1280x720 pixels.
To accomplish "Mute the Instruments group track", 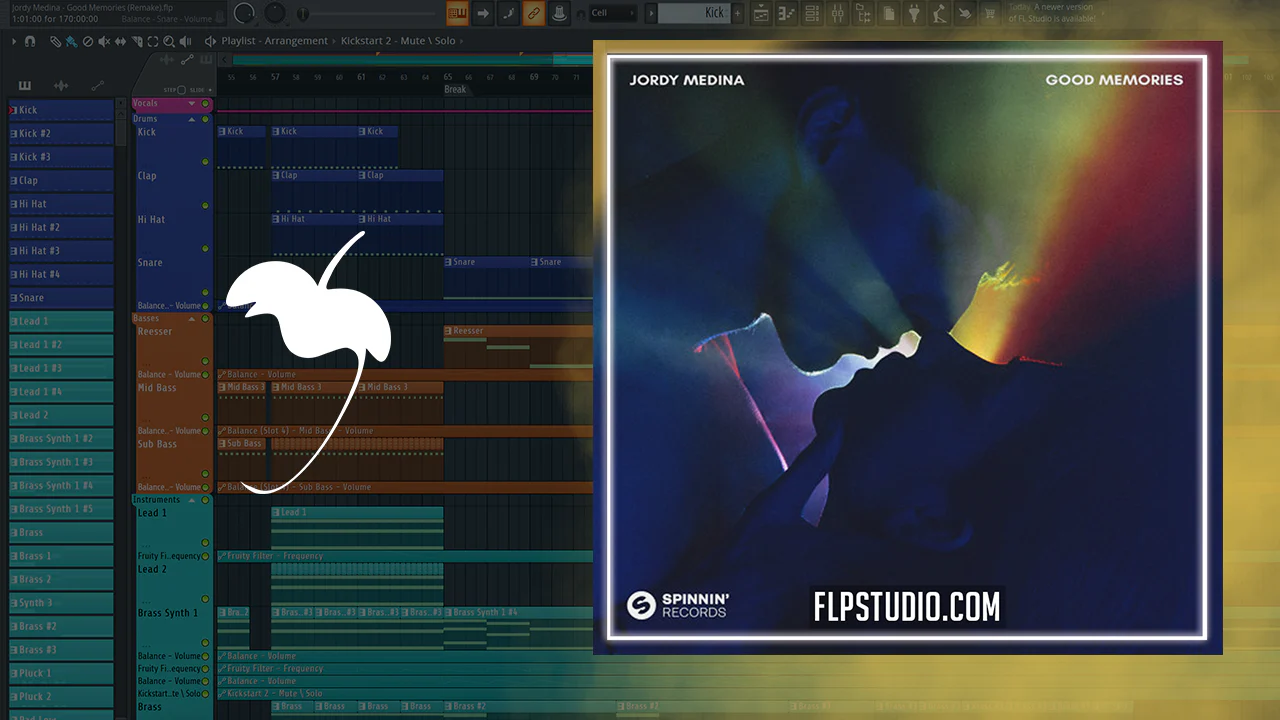I will click(205, 500).
